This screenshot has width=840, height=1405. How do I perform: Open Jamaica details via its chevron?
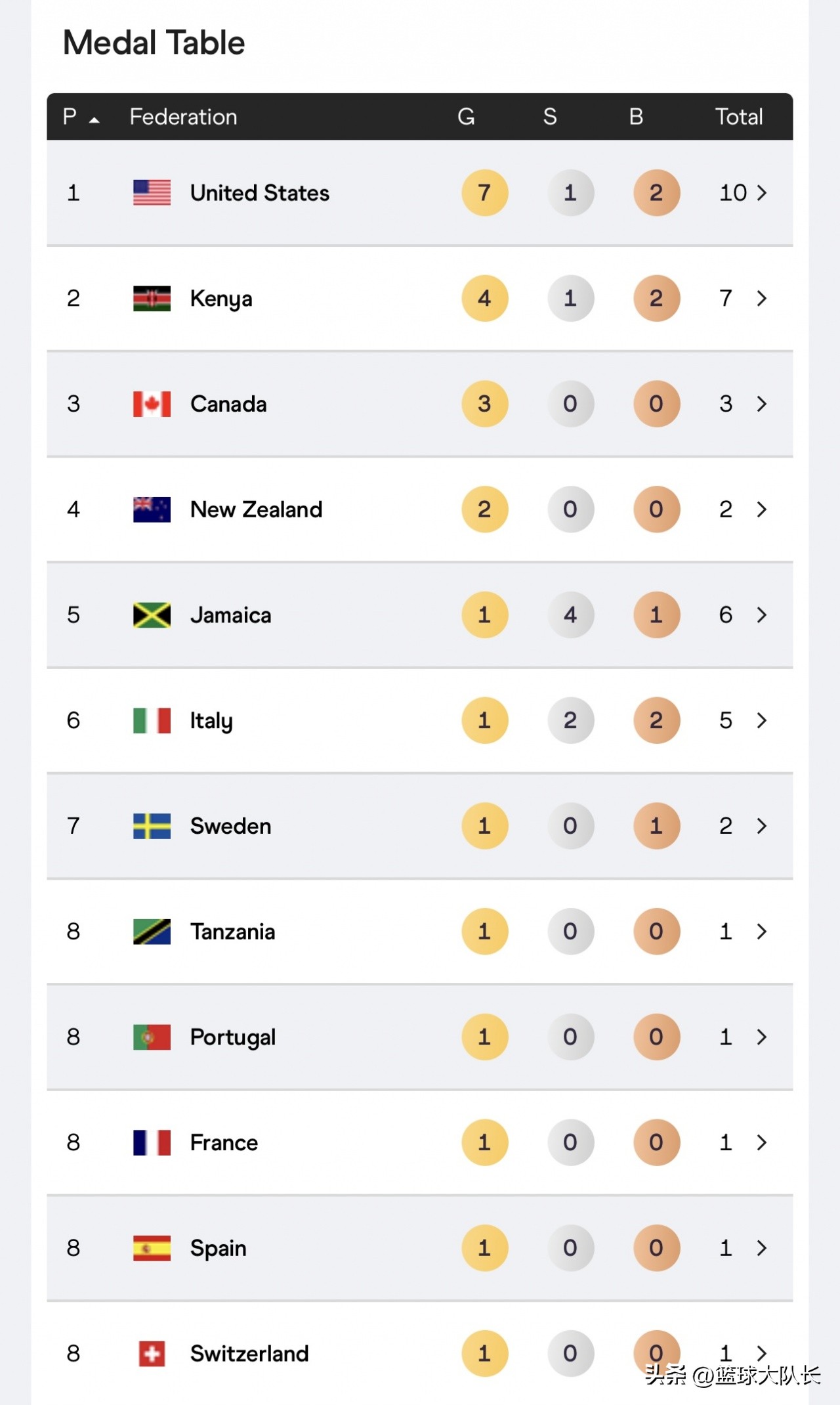tap(761, 615)
